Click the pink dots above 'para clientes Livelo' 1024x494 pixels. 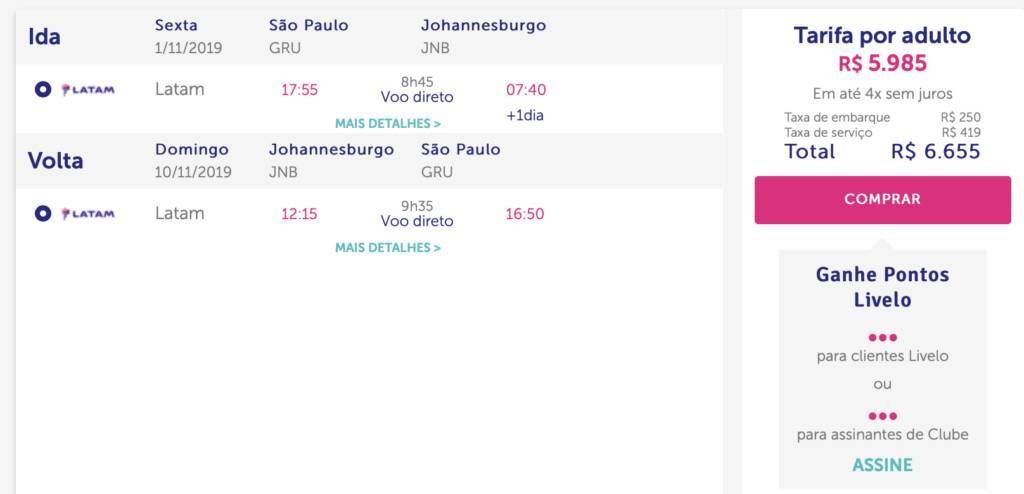point(882,338)
